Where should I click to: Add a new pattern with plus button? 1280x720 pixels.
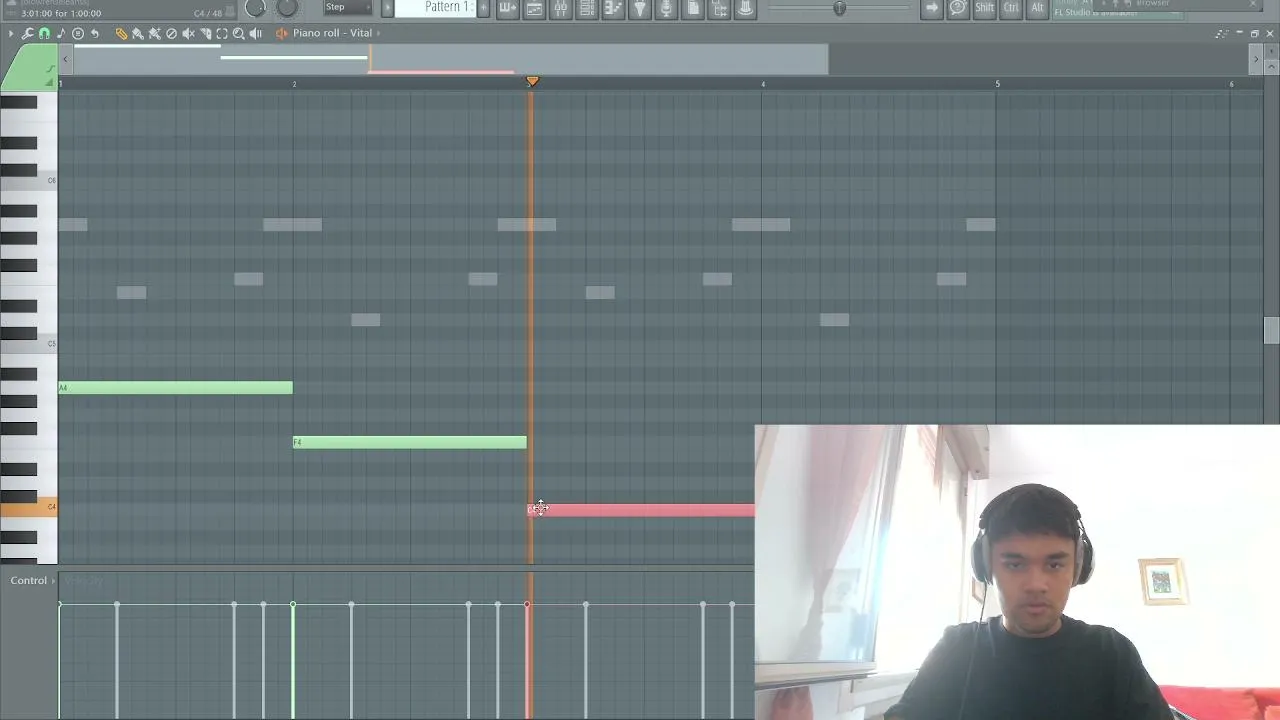coord(483,8)
